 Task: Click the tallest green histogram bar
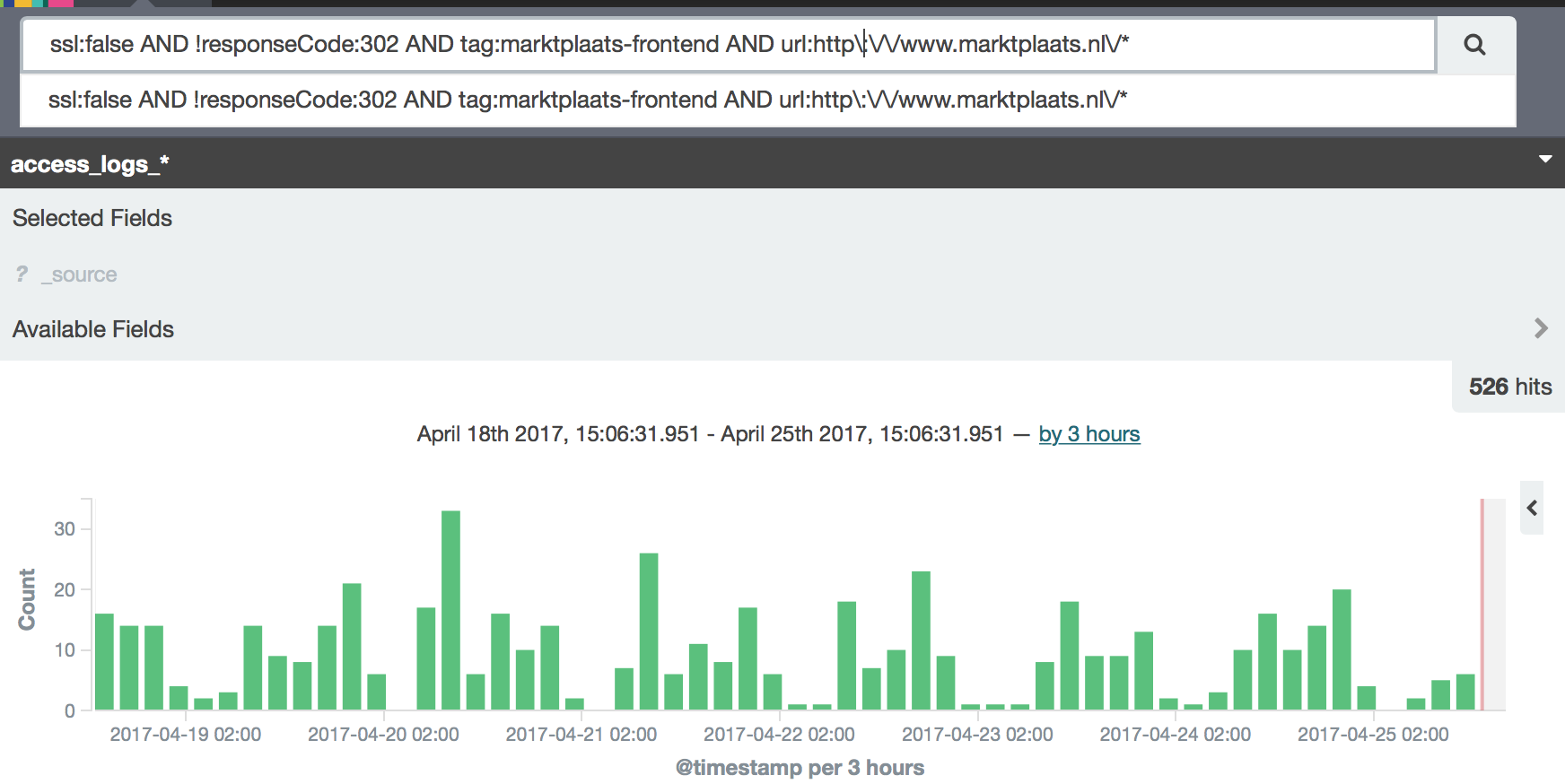(x=450, y=610)
